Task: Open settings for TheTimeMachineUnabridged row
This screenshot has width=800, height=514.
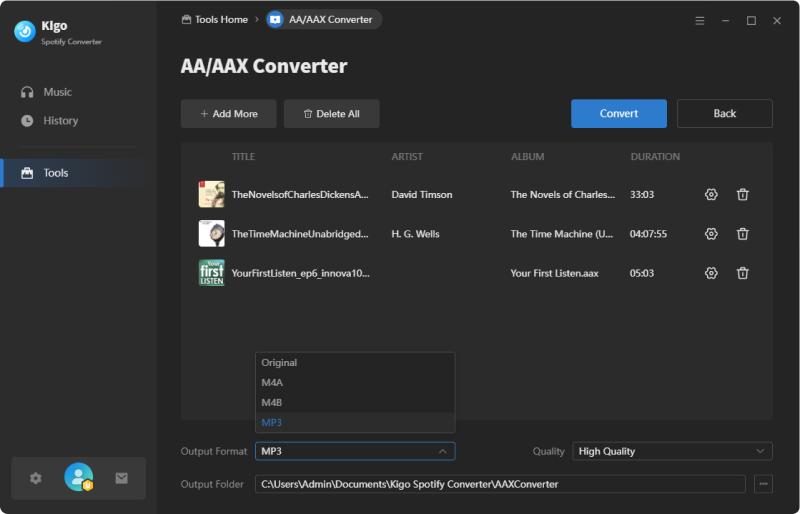Action: [711, 234]
